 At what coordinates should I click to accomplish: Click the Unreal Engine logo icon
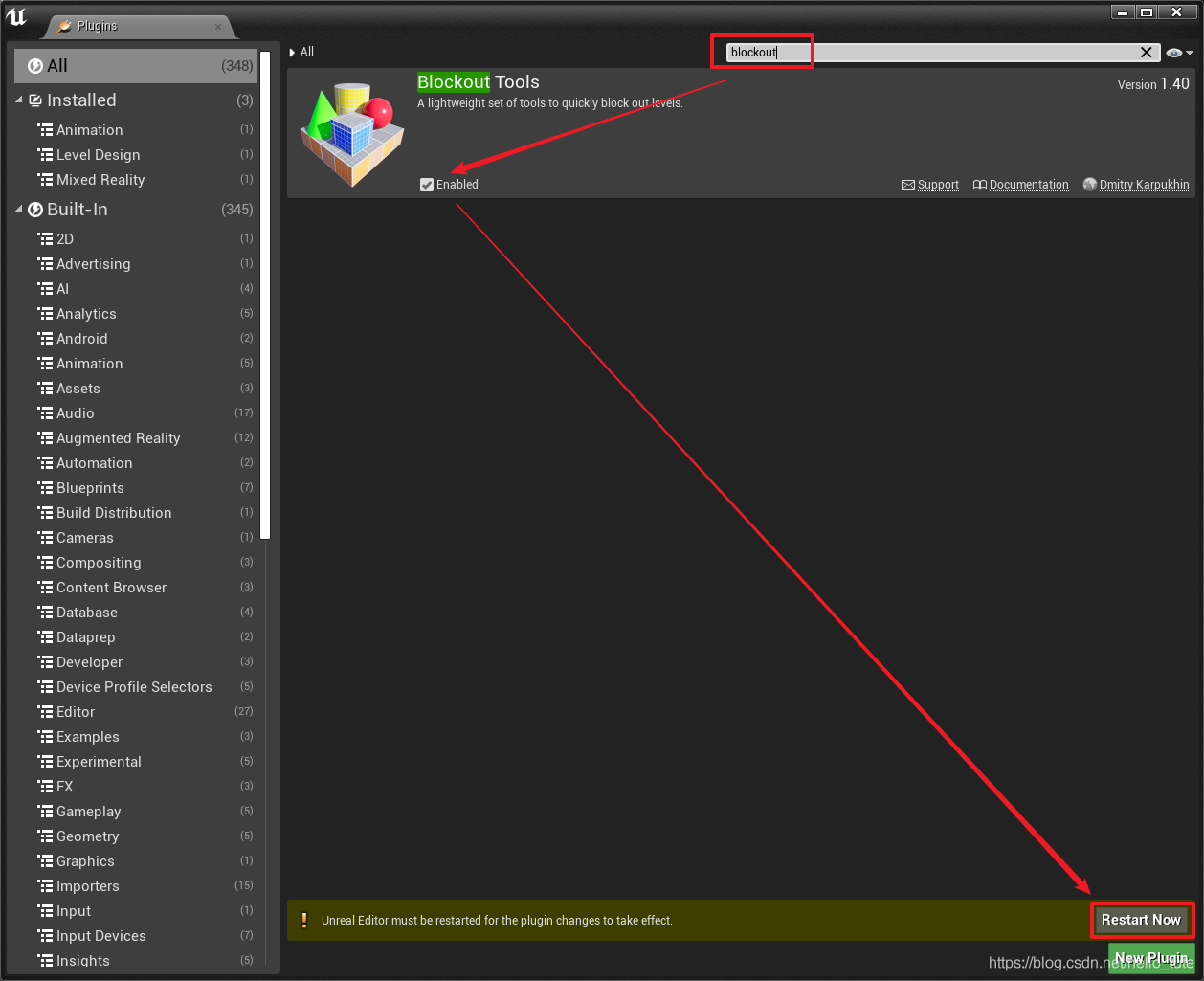16,16
